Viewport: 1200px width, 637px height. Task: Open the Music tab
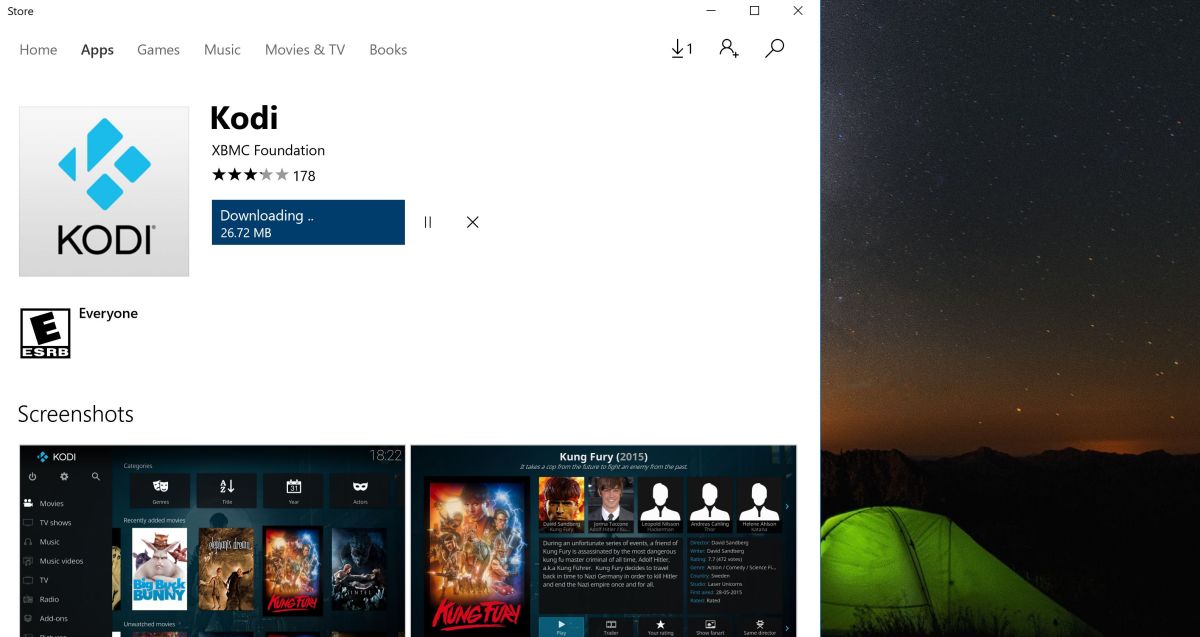(x=222, y=50)
